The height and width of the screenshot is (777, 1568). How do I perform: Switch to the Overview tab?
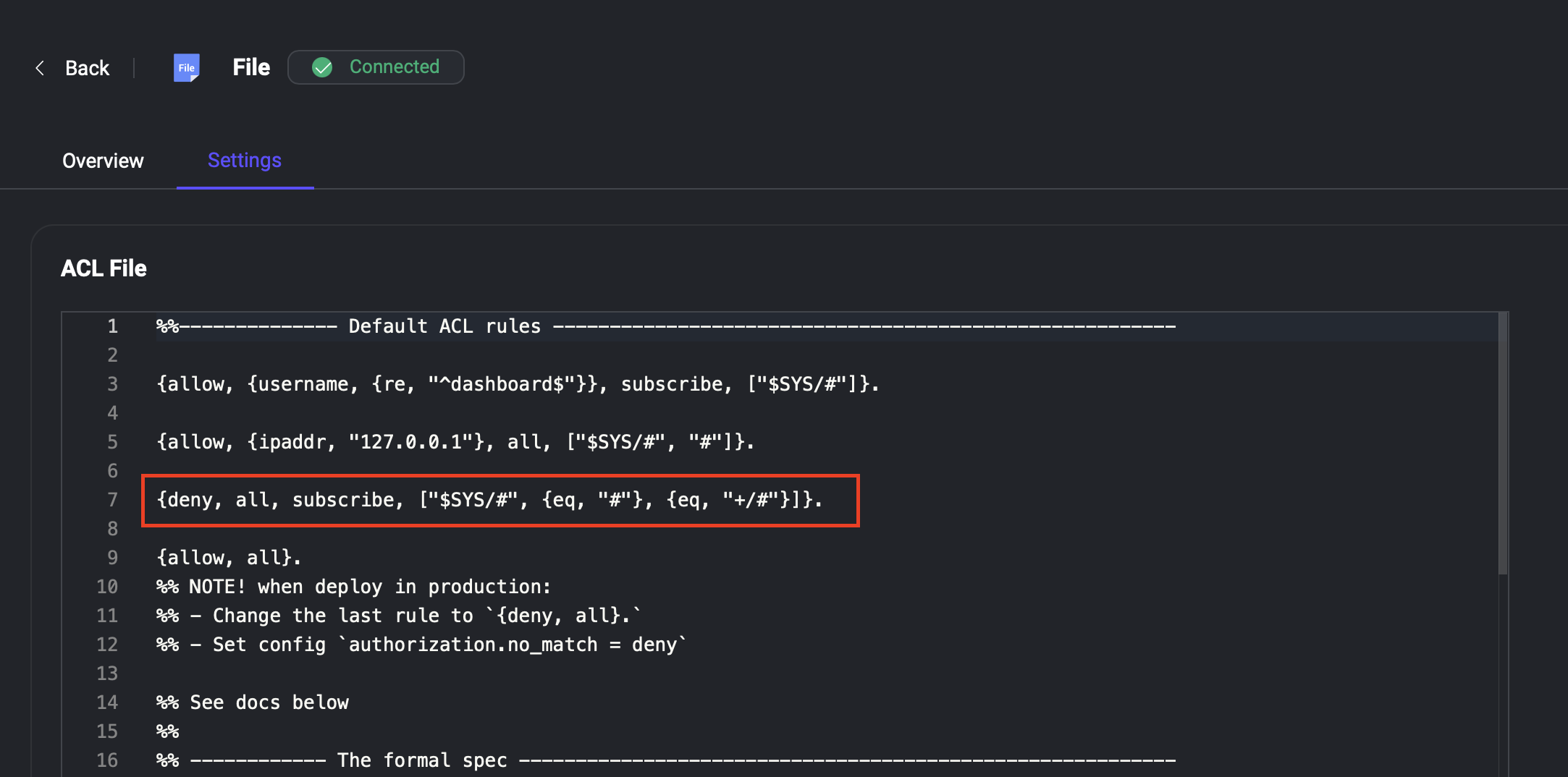103,161
